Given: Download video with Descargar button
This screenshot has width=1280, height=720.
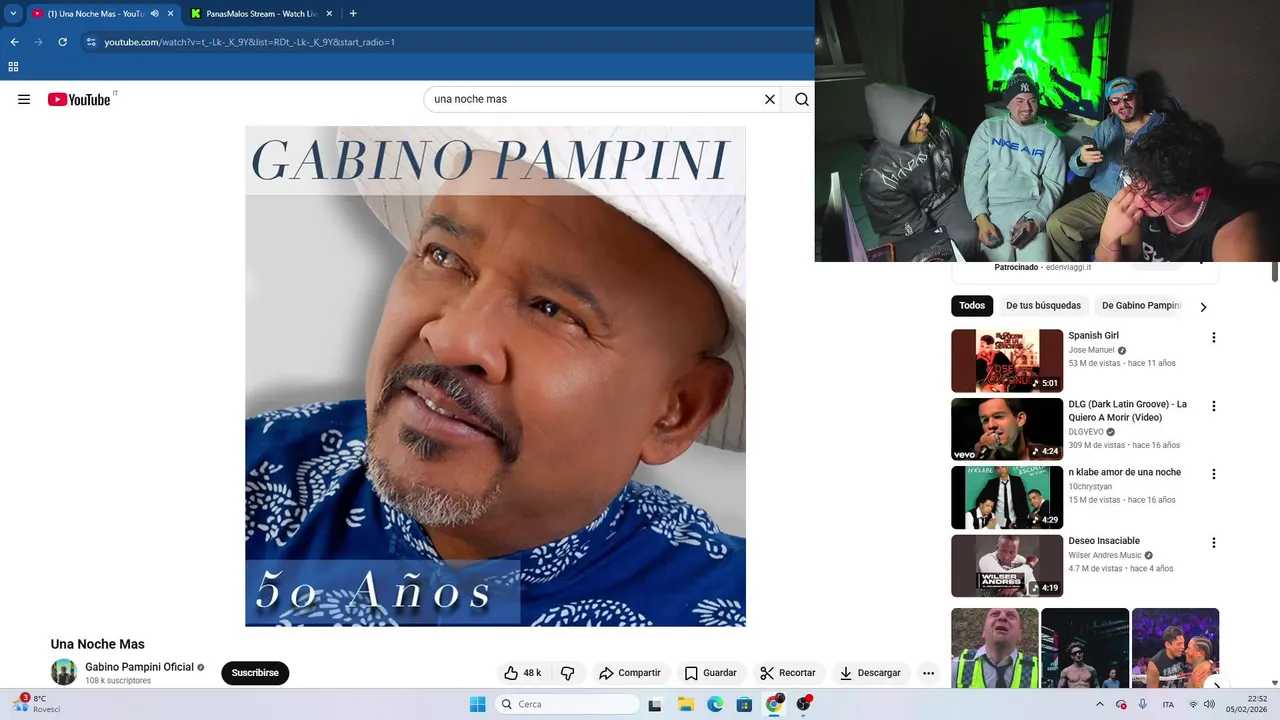Looking at the screenshot, I should point(870,673).
